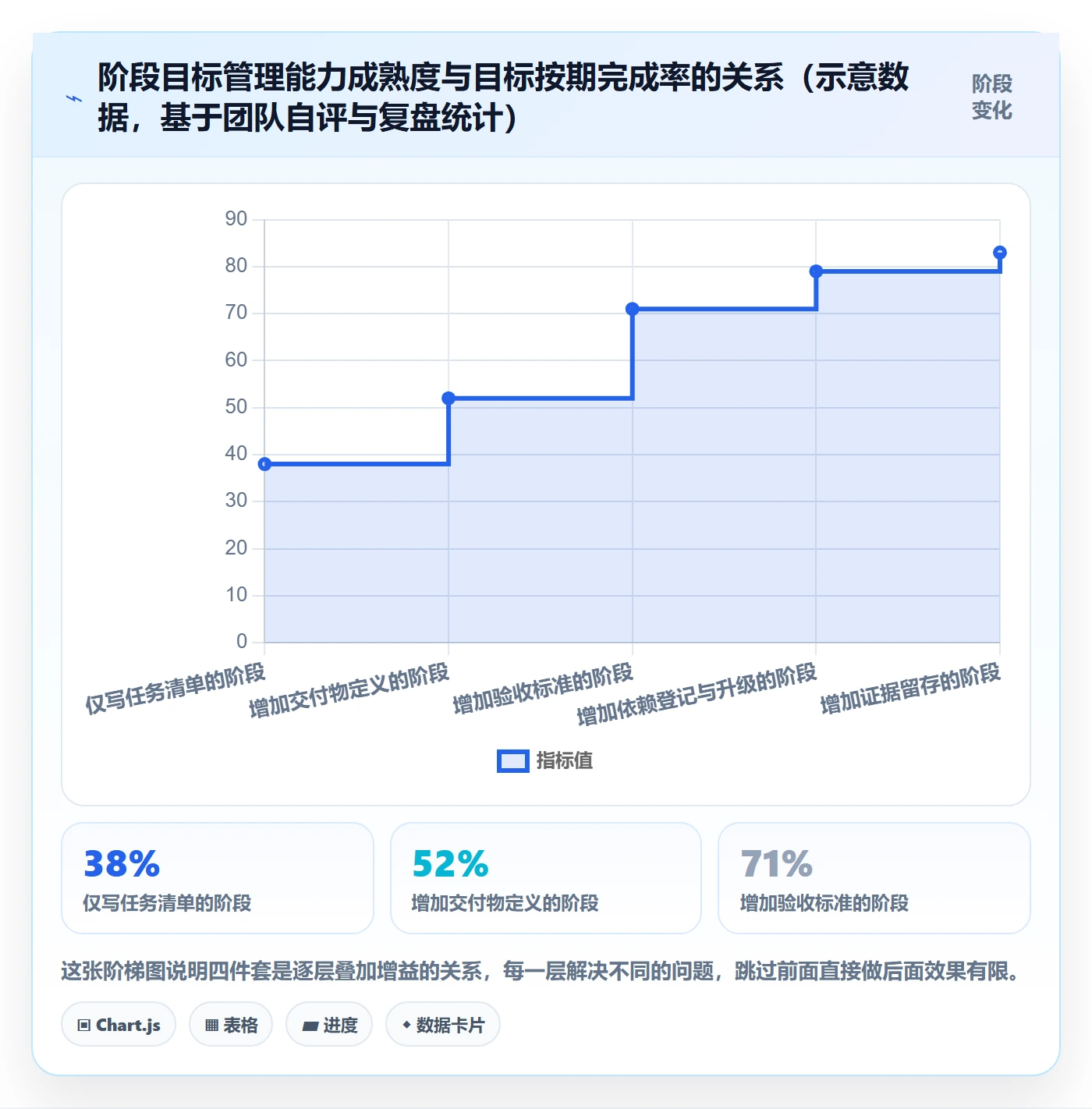Select the Chart.js tag
Viewport: 1092px width, 1109px height.
[119, 1025]
